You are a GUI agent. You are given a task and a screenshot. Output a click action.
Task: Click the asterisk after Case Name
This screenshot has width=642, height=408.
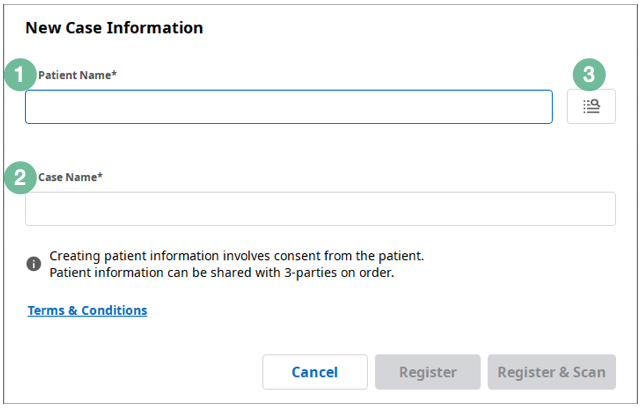click(100, 175)
